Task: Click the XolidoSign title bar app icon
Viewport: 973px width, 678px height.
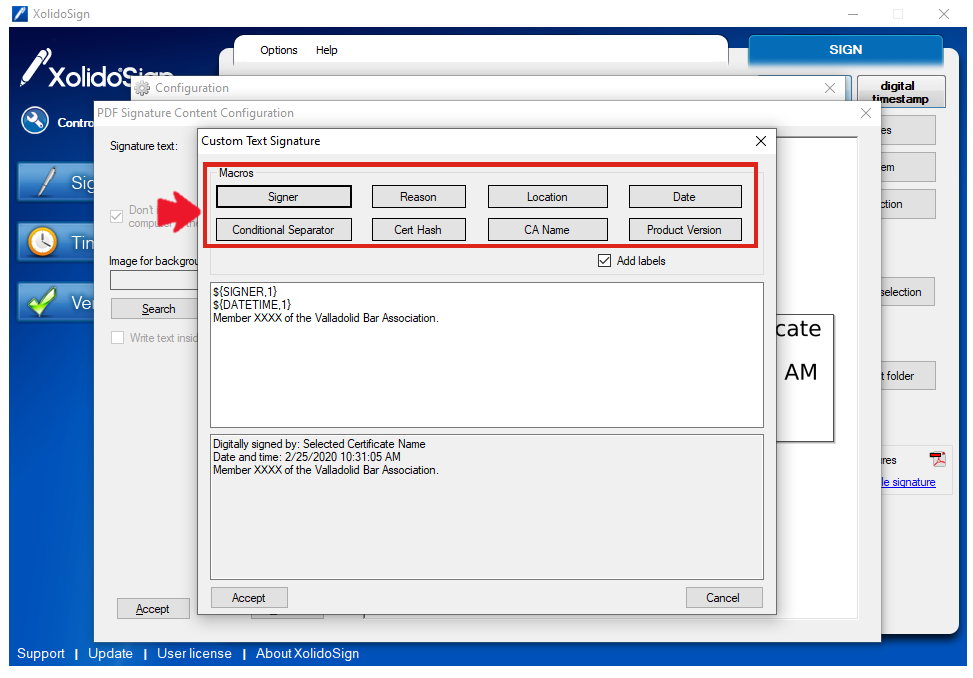Action: pyautogui.click(x=20, y=14)
